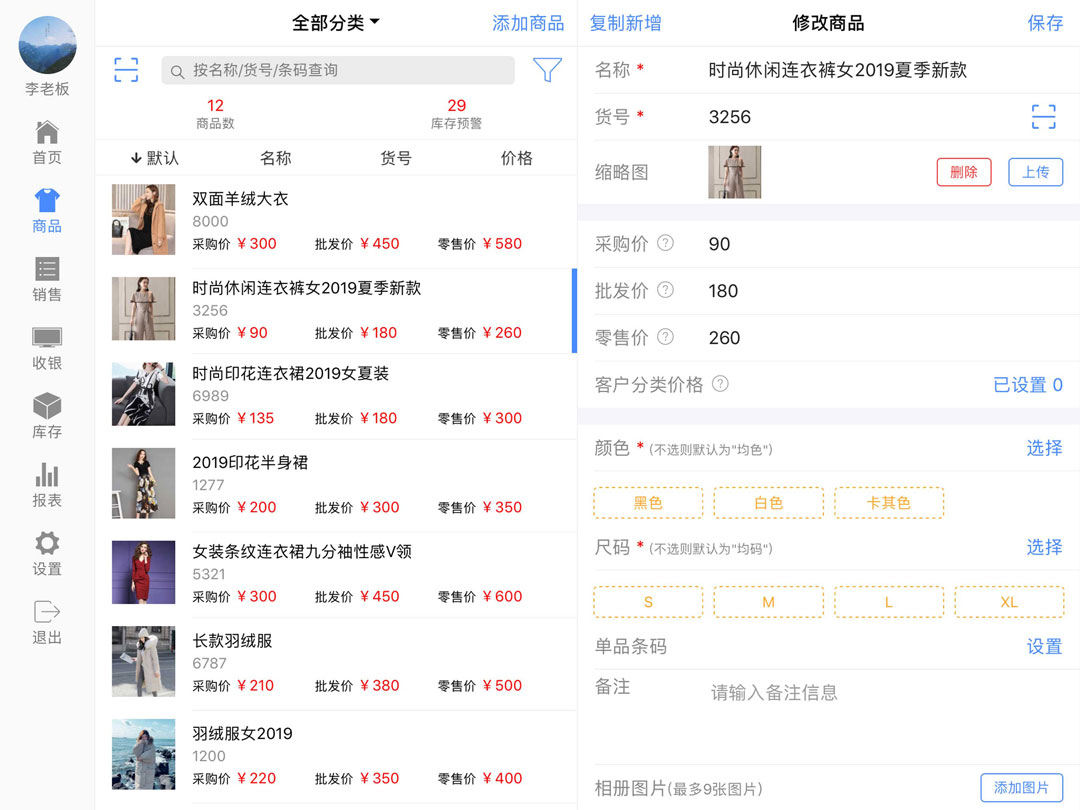Toggle the S size tag

(648, 602)
